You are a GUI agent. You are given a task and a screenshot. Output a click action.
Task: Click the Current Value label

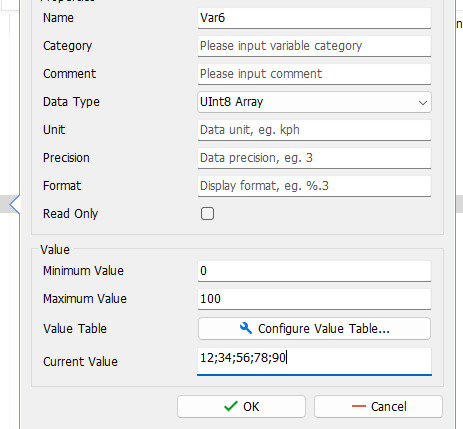pyautogui.click(x=80, y=362)
